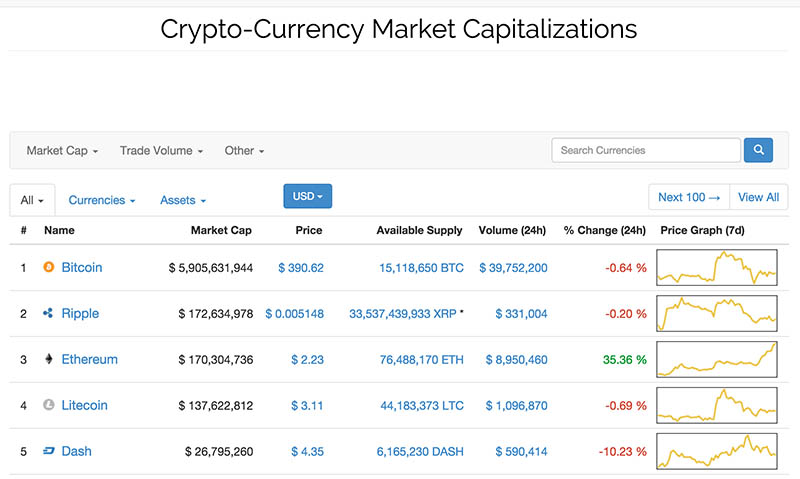Open Bitcoin 7d price graph thumbnail
This screenshot has height=479, width=800.
tap(717, 267)
